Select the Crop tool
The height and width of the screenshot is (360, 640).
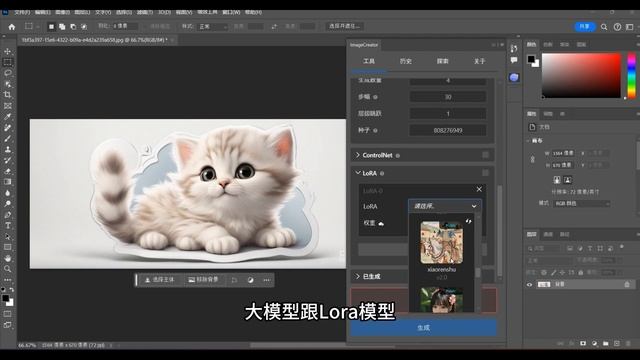click(x=8, y=95)
